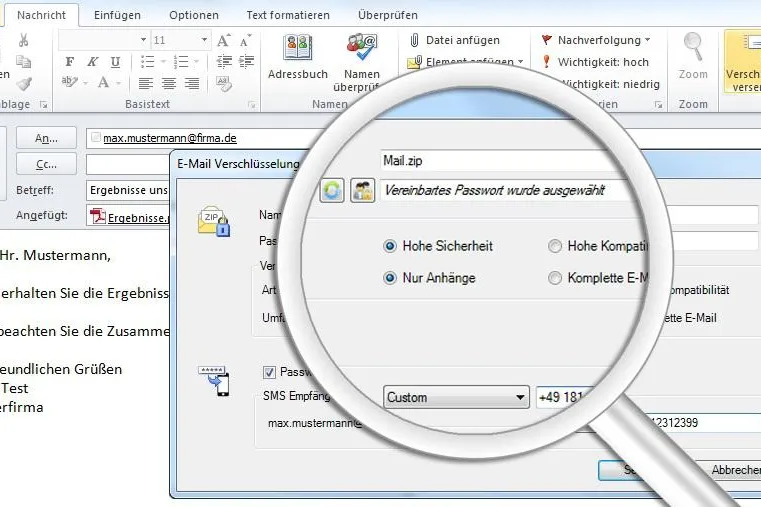The image size is (761, 507).
Task: Click recipient max.mustermann@firma.de
Action: (170, 138)
